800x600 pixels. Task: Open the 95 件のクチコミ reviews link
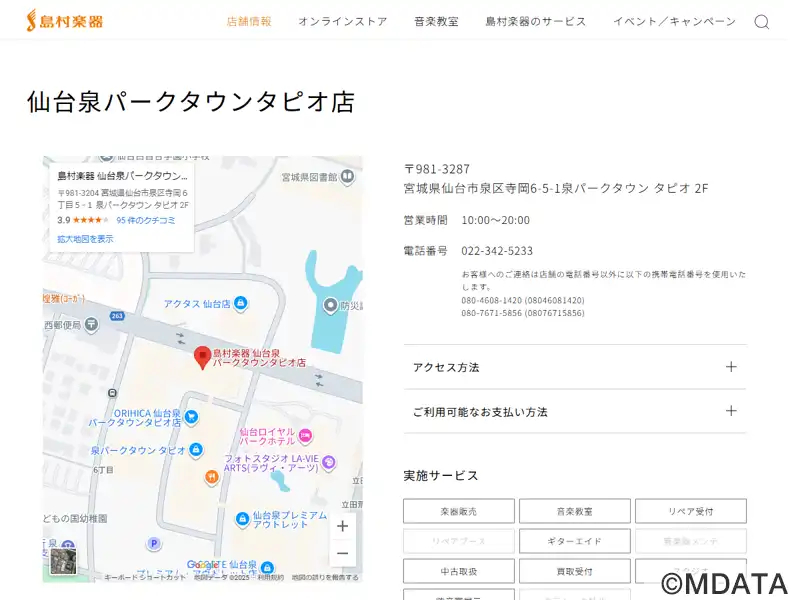(146, 220)
